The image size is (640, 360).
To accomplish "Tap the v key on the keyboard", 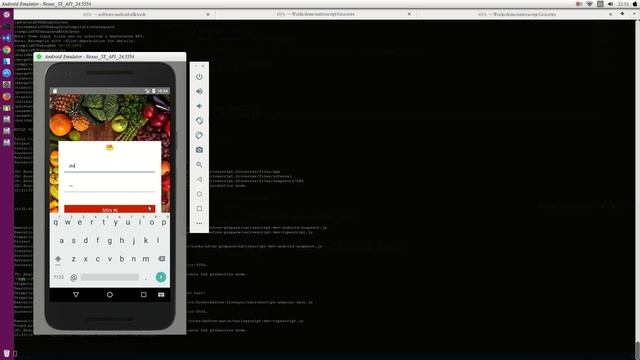I will tap(110, 259).
